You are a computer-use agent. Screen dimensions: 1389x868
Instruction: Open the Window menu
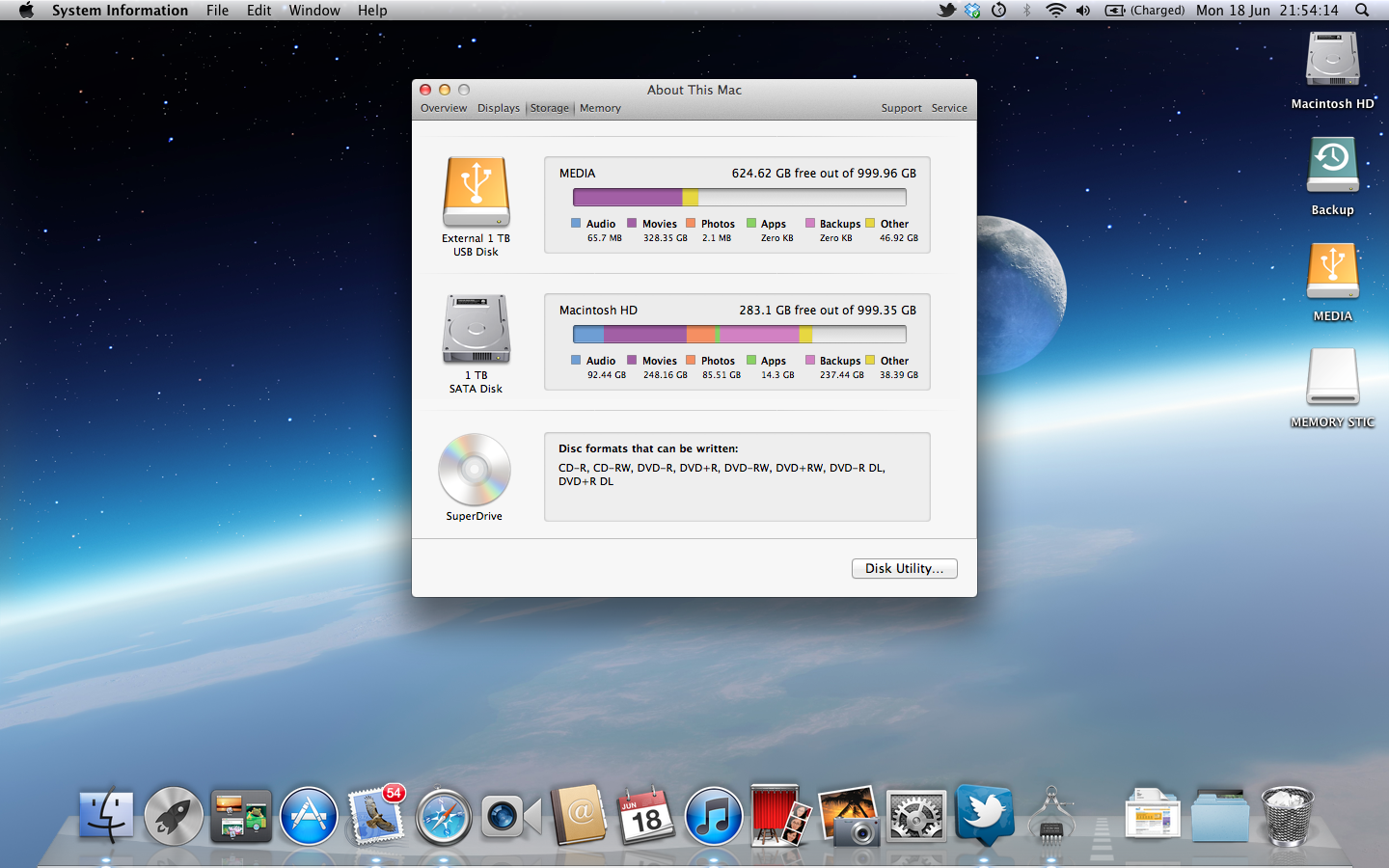[314, 10]
